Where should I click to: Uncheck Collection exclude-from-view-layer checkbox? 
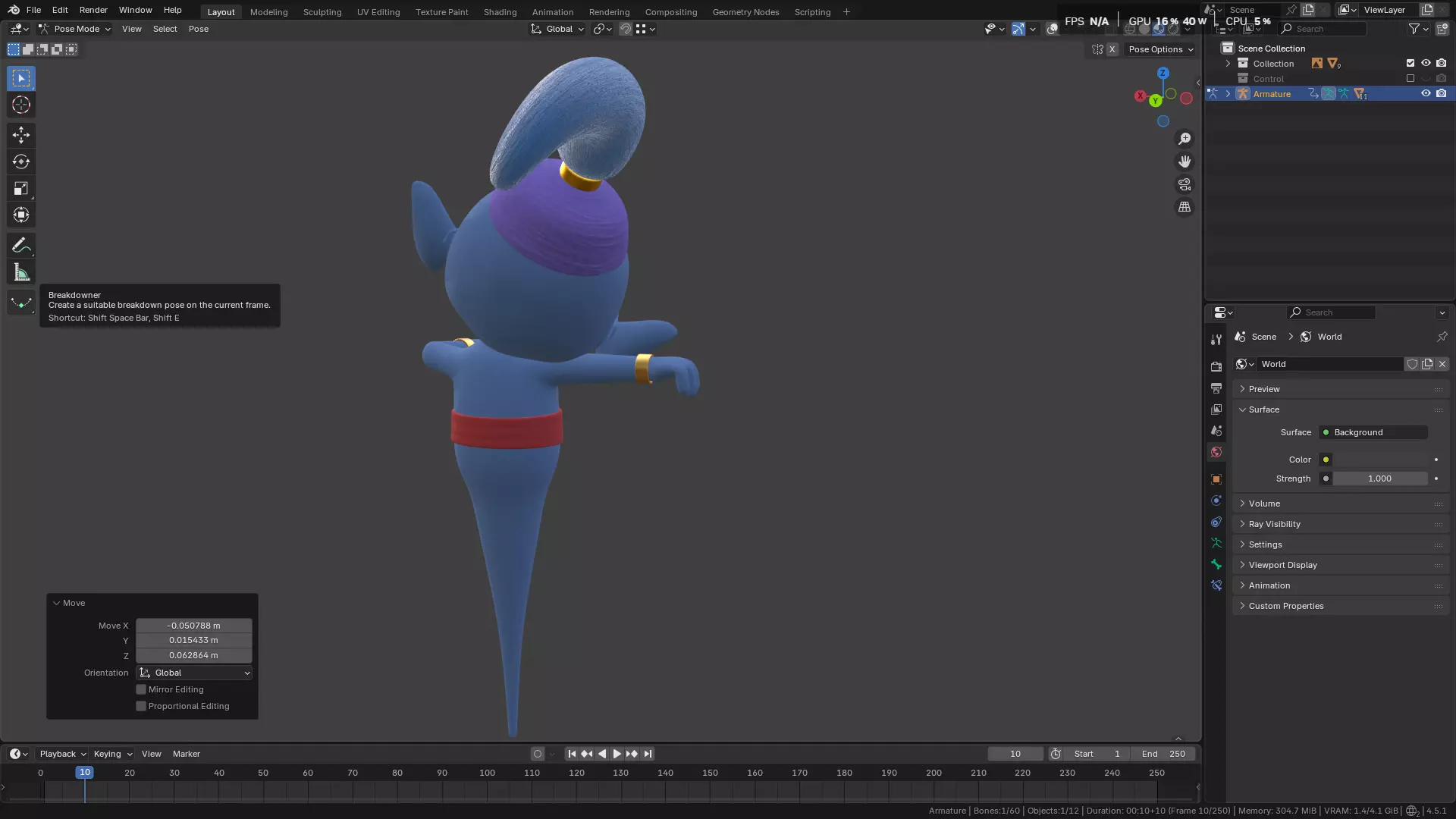point(1410,64)
